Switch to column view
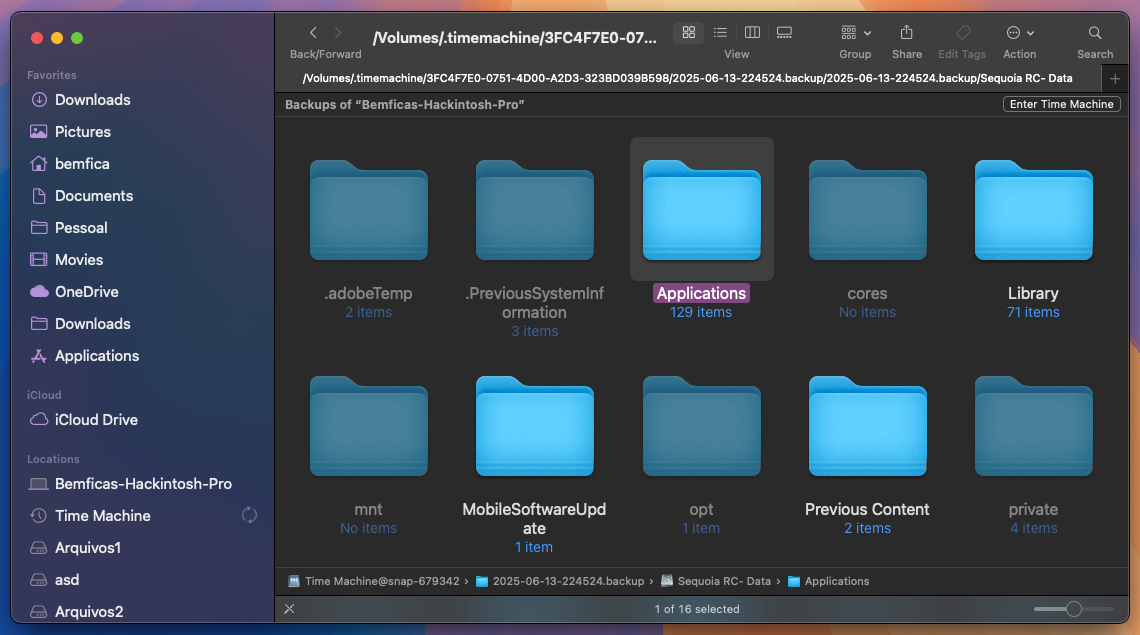The height and width of the screenshot is (635, 1140). coord(752,32)
